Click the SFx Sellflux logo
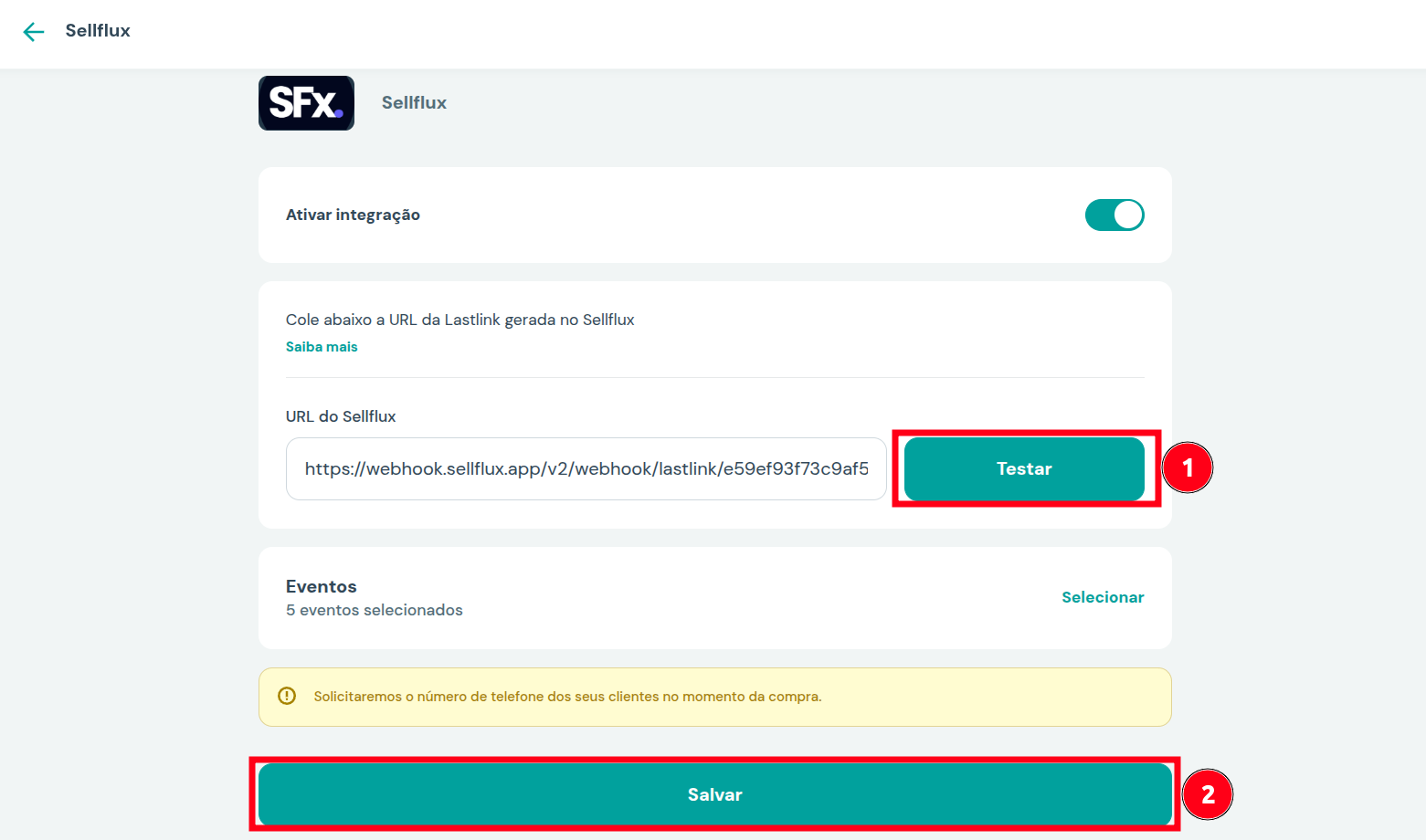The height and width of the screenshot is (840, 1426). coord(306,103)
